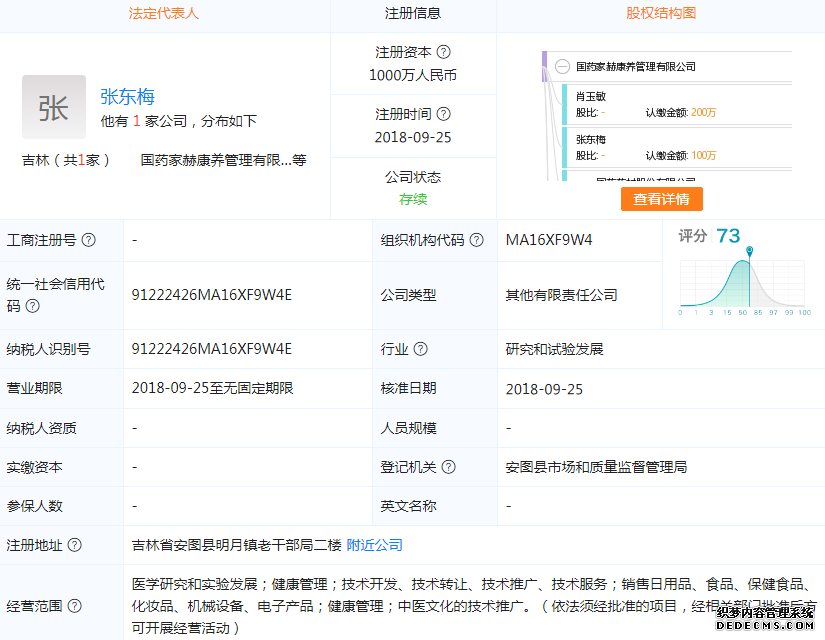Viewport: 825px width, 640px height.
Task: Click the 参保人数 row label
Action: click(34, 506)
